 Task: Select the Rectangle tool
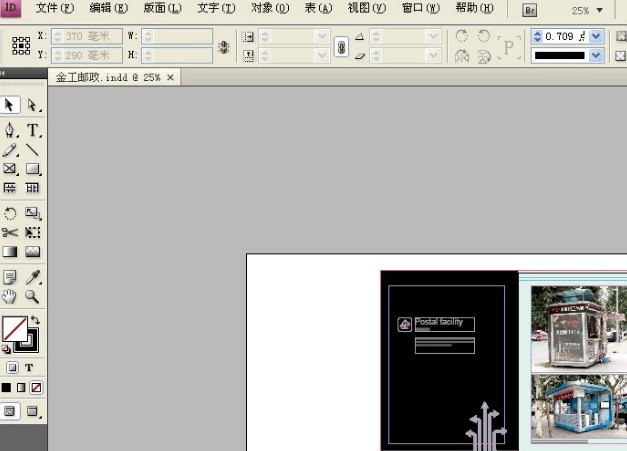pyautogui.click(x=32, y=169)
